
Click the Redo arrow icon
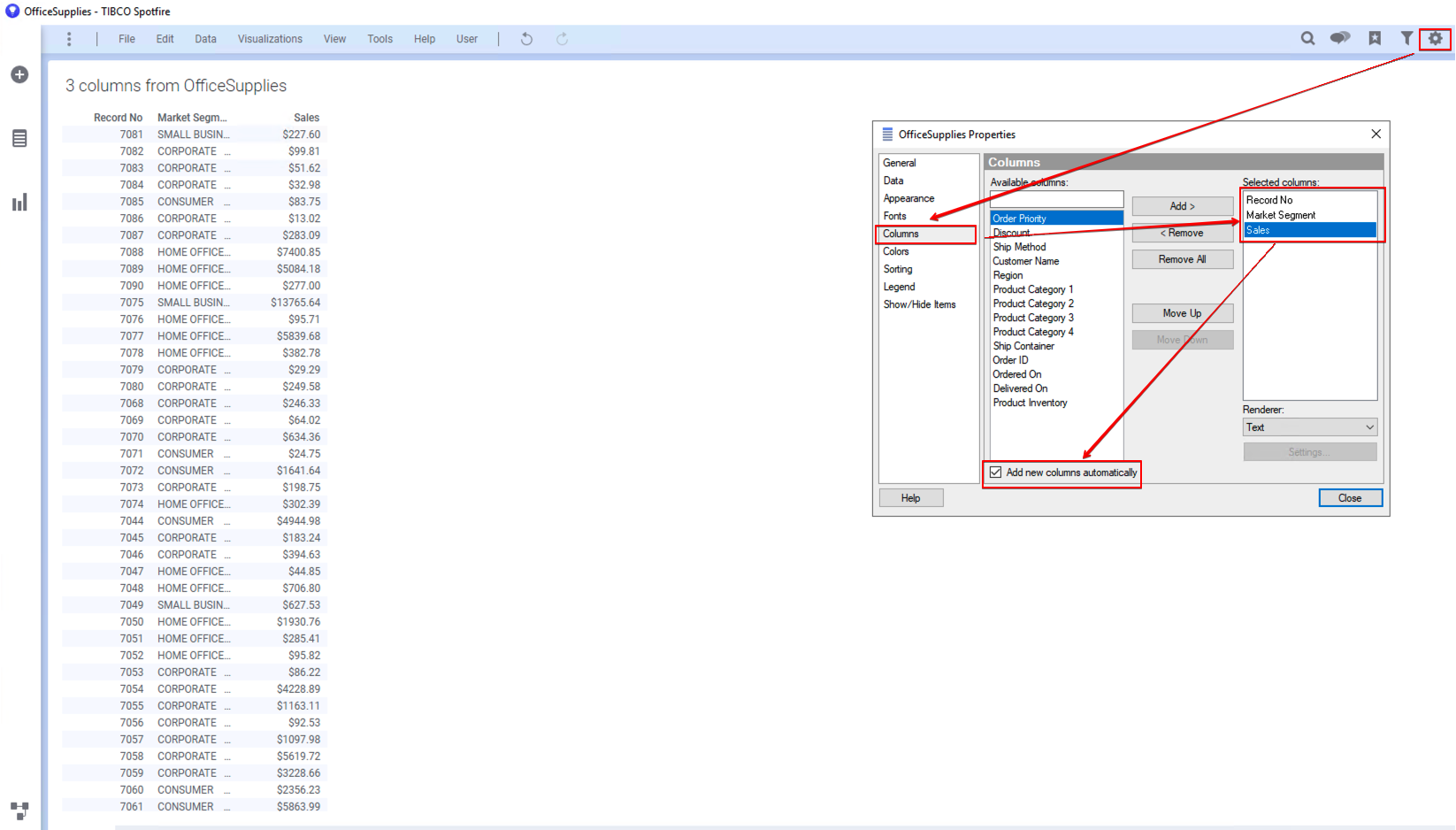click(562, 39)
